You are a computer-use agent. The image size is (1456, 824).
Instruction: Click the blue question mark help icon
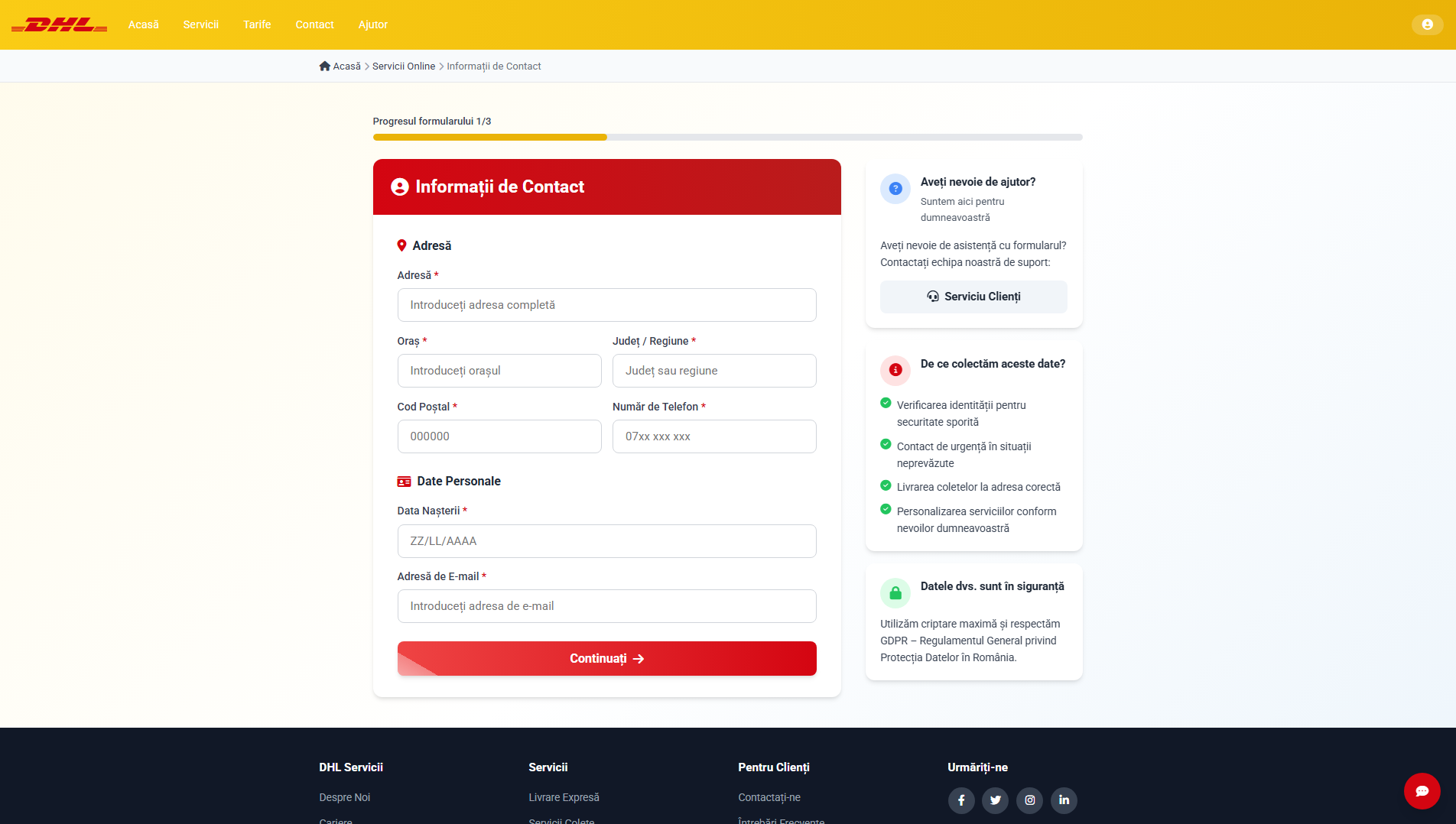[x=895, y=189]
